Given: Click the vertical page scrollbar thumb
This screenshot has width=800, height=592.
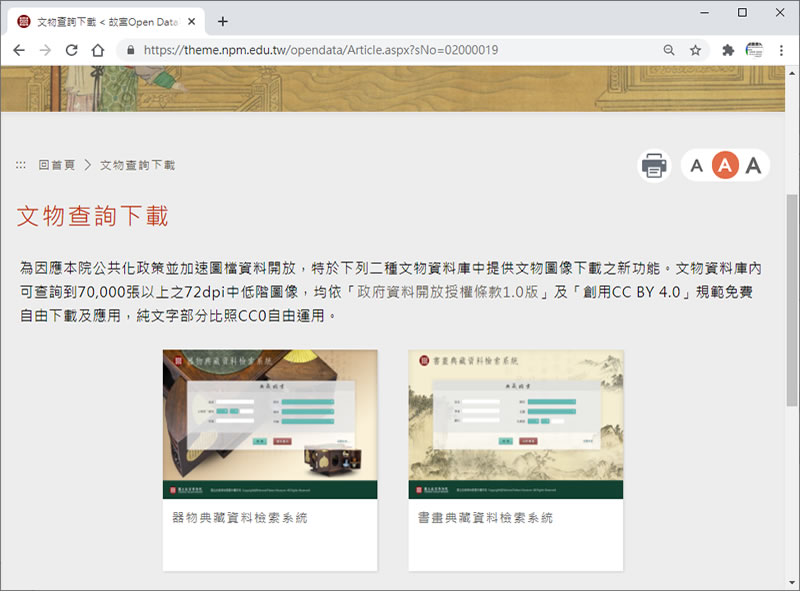Looking at the screenshot, I should point(792,300).
